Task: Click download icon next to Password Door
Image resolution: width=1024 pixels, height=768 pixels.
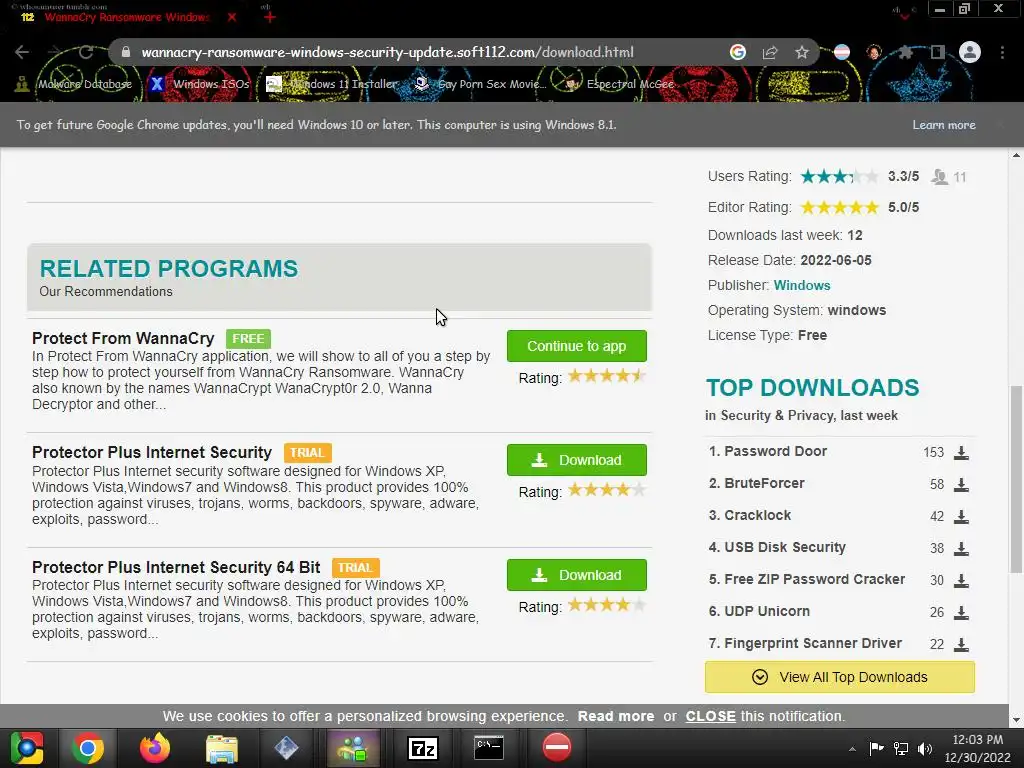Action: coord(961,453)
